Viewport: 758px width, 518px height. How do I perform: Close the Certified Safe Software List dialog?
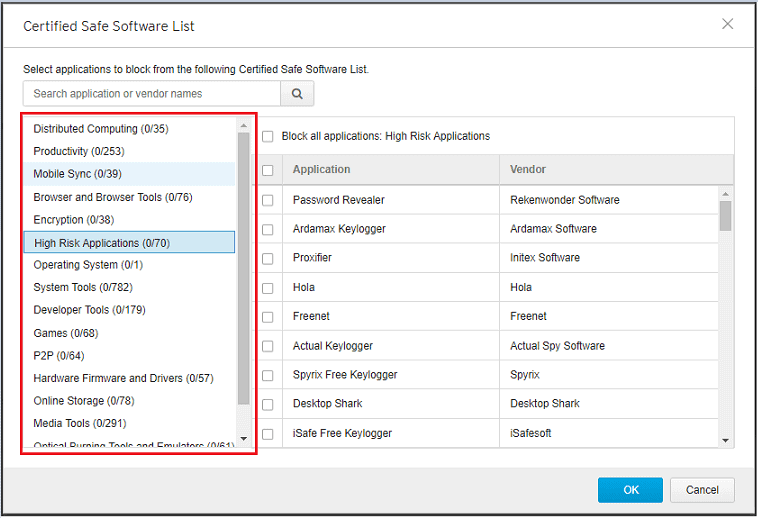coord(727,24)
